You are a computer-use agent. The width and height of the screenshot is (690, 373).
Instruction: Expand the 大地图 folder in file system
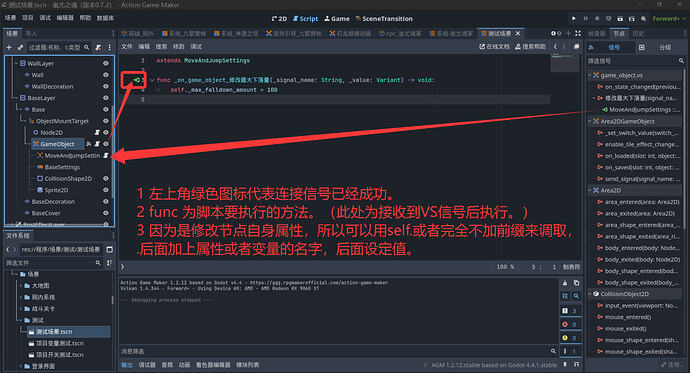pos(21,285)
